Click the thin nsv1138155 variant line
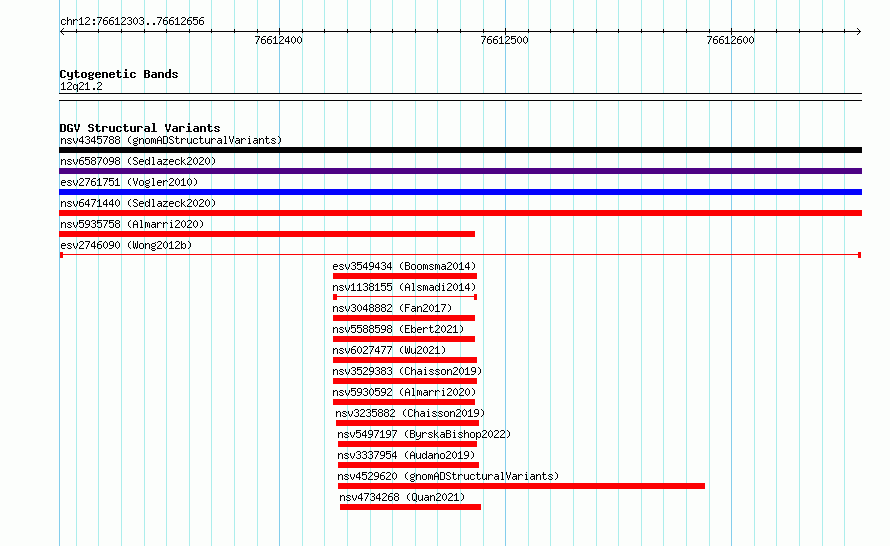 (405, 297)
